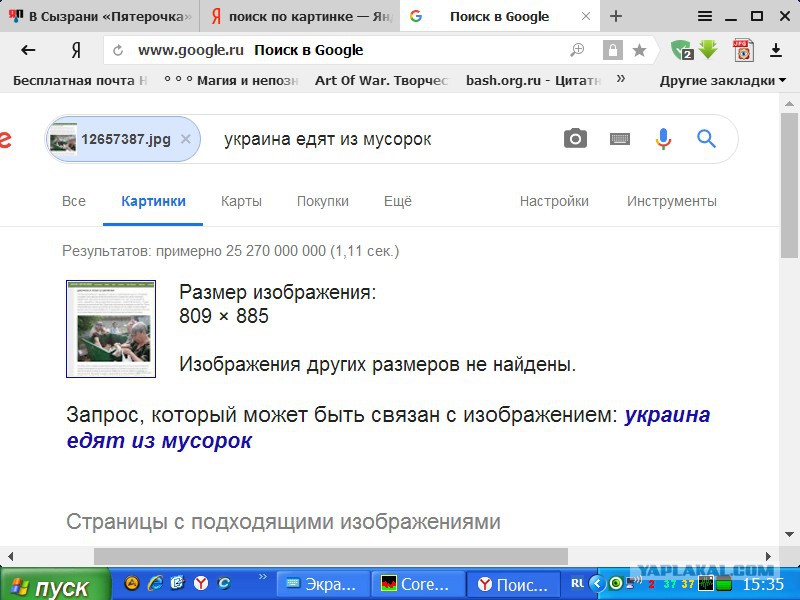
Task: Select the Все results tab
Action: tap(73, 201)
